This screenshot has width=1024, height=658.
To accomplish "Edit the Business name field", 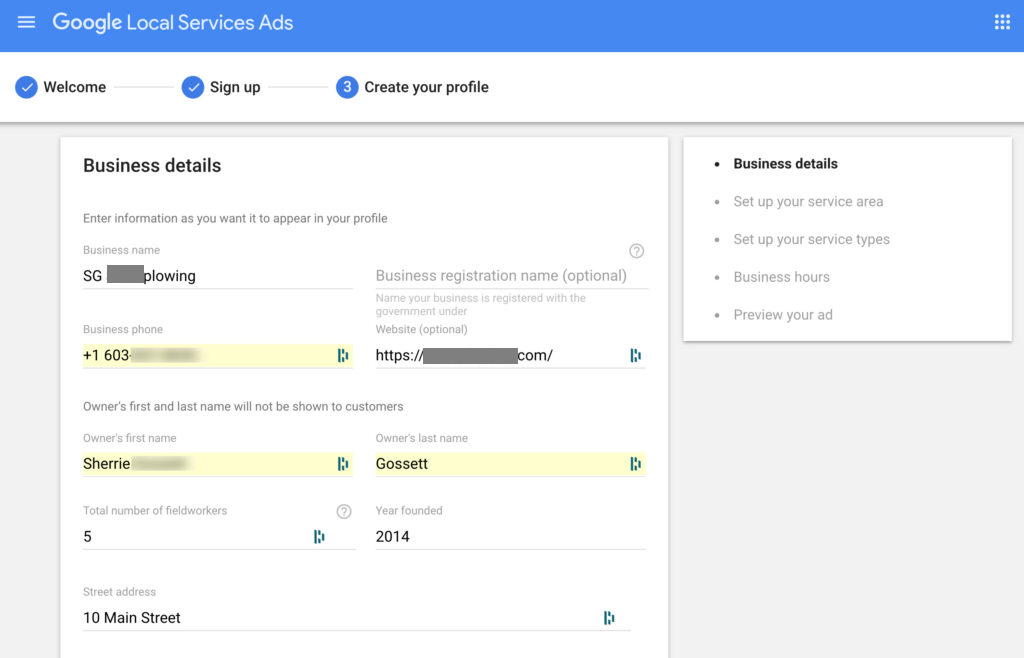I will [x=217, y=275].
